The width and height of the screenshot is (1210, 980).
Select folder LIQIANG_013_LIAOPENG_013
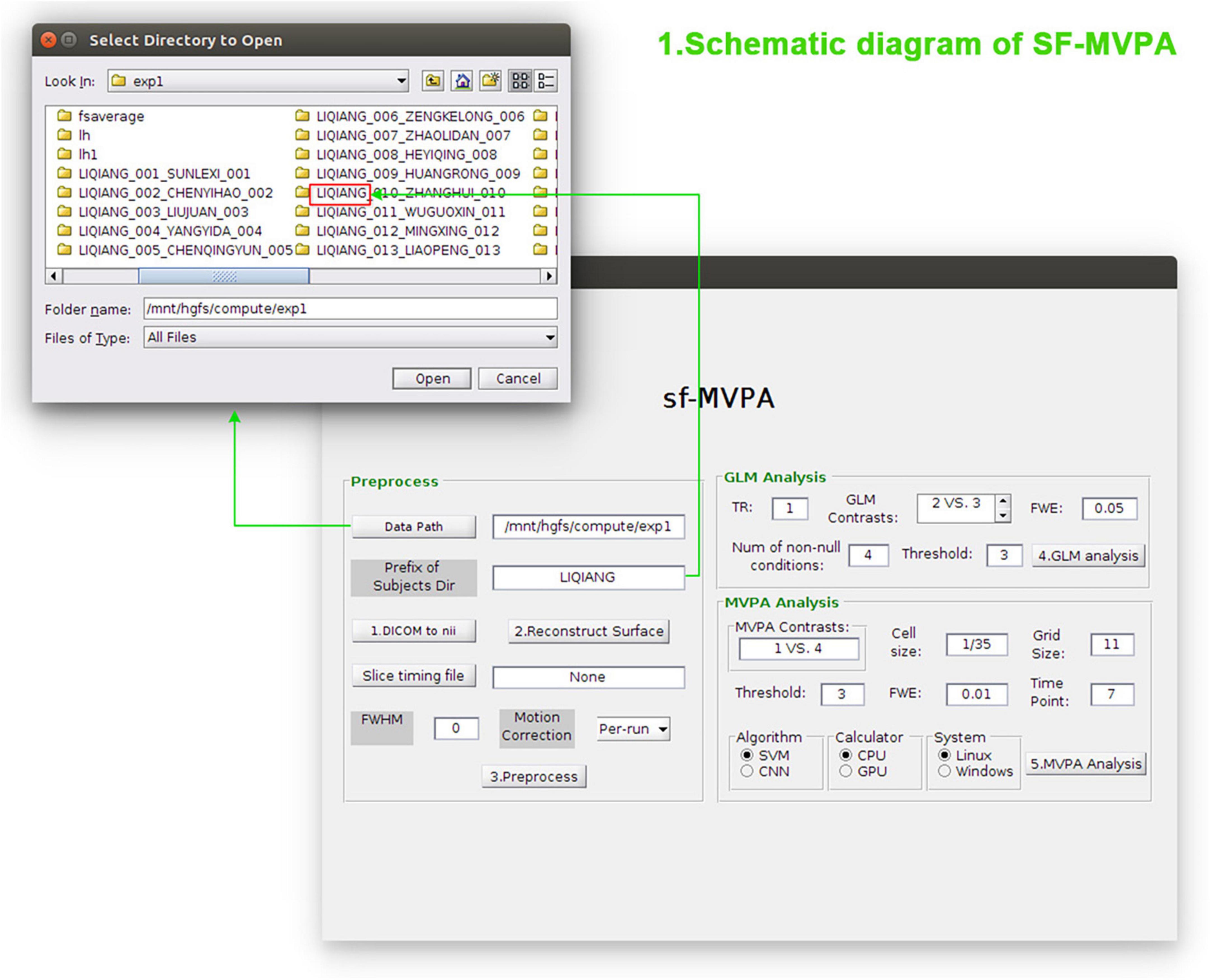pos(398,250)
